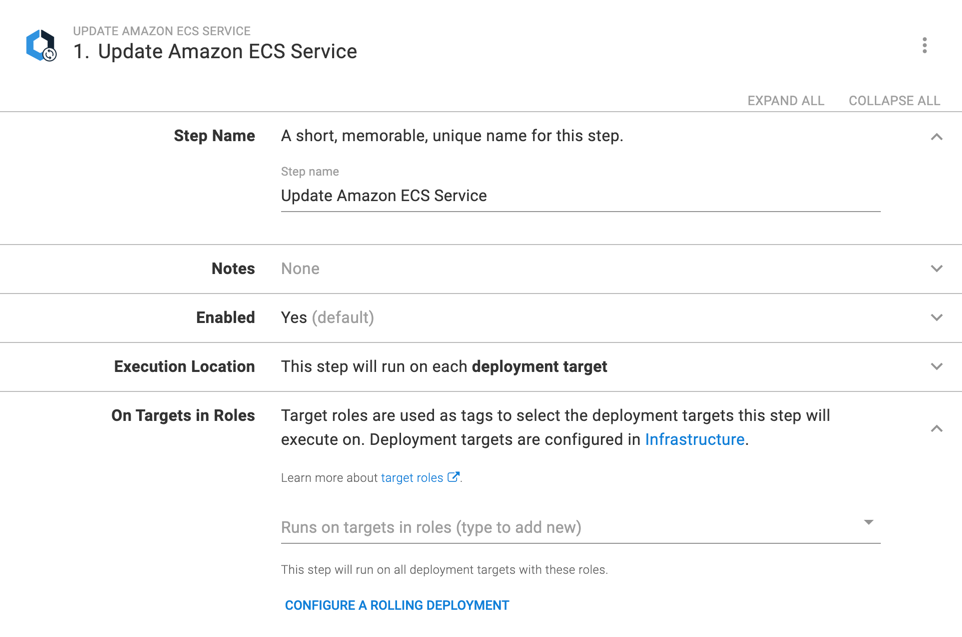The width and height of the screenshot is (962, 637).
Task: Click the 'Yes (default)' enabled summary text
Action: [327, 318]
